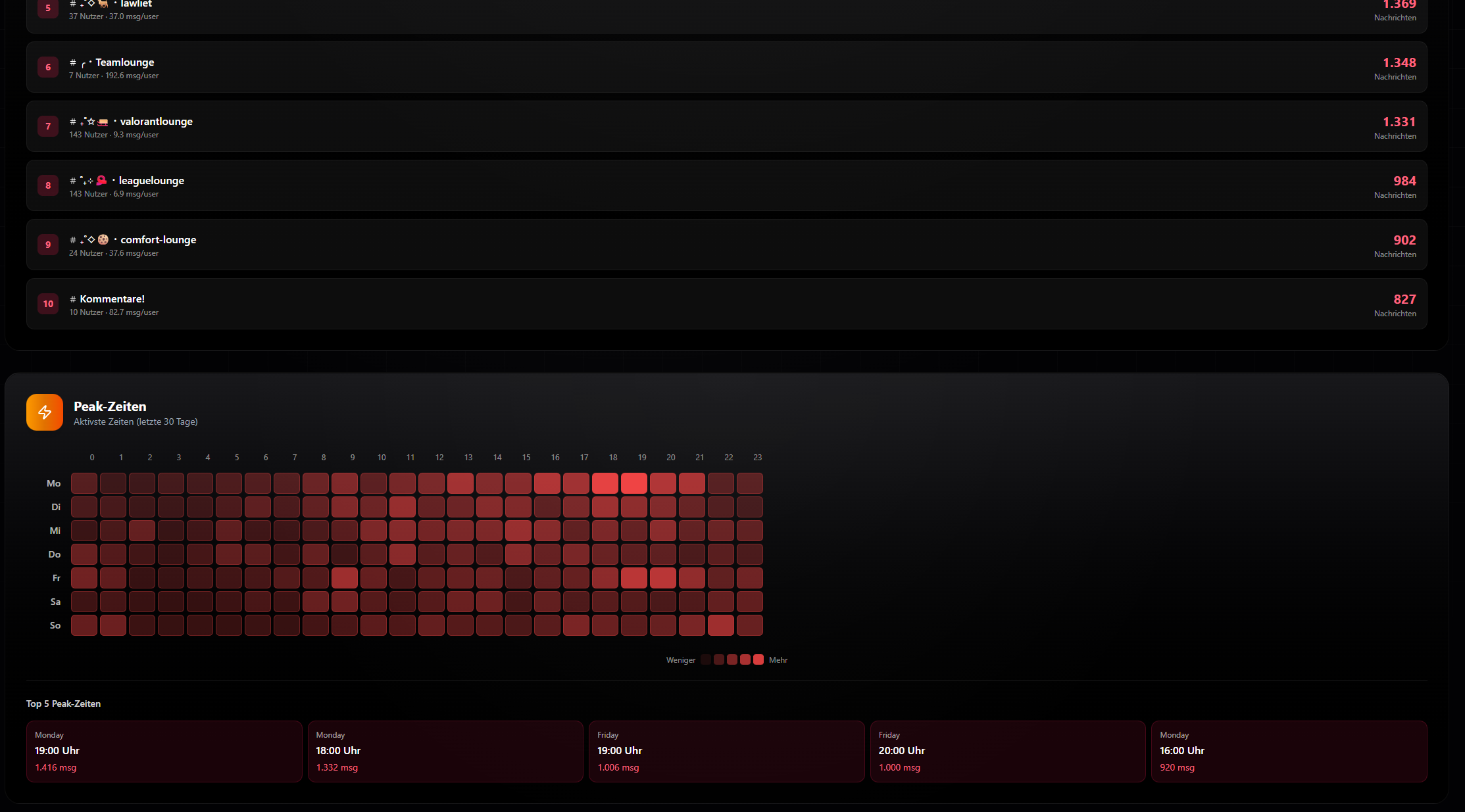Open Monday 18:00 Uhr peak card

(445, 751)
